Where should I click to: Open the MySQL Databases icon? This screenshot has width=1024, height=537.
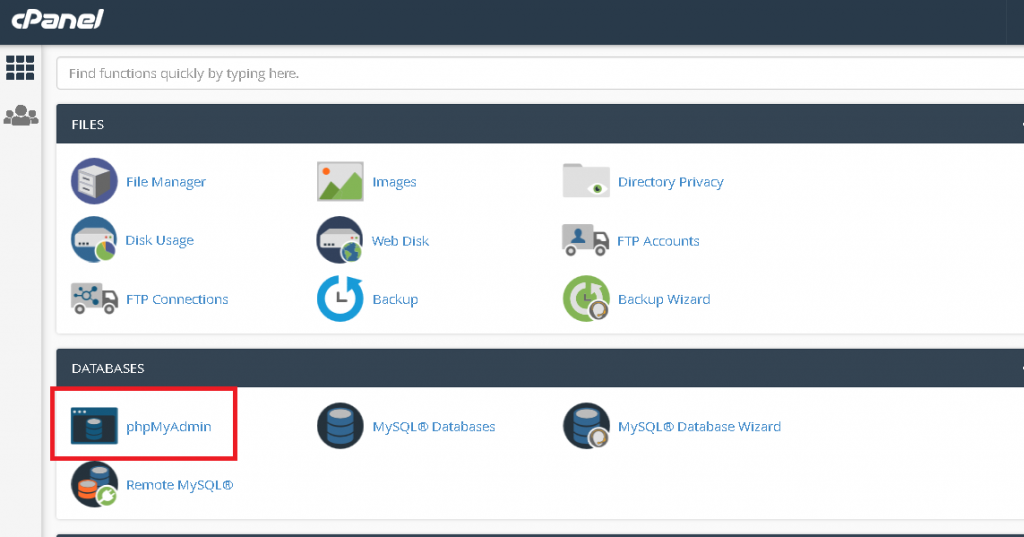pos(340,426)
